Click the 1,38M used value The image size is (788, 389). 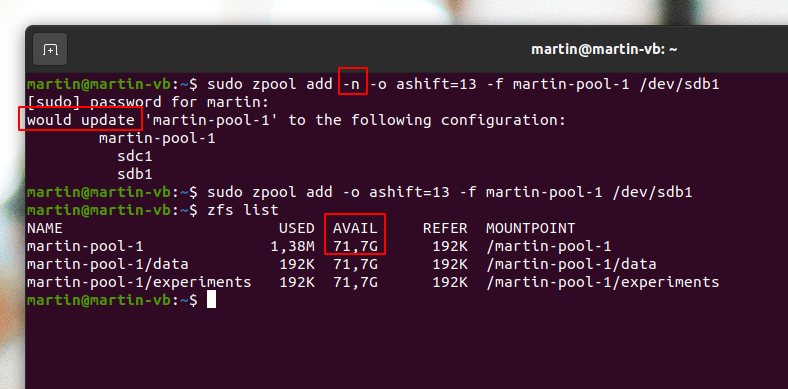292,246
